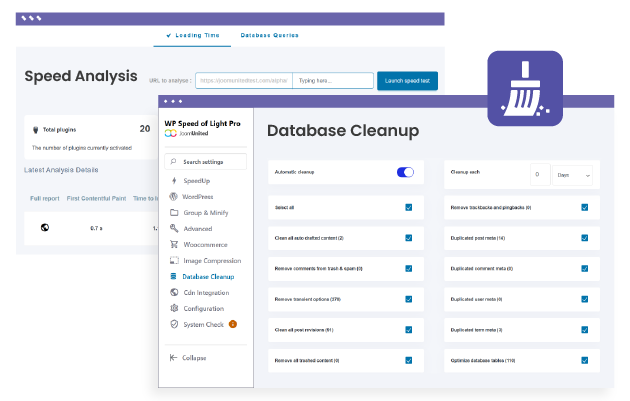Viewport: 630px width, 401px height.
Task: Click the System Check shield icon
Action: 174,324
